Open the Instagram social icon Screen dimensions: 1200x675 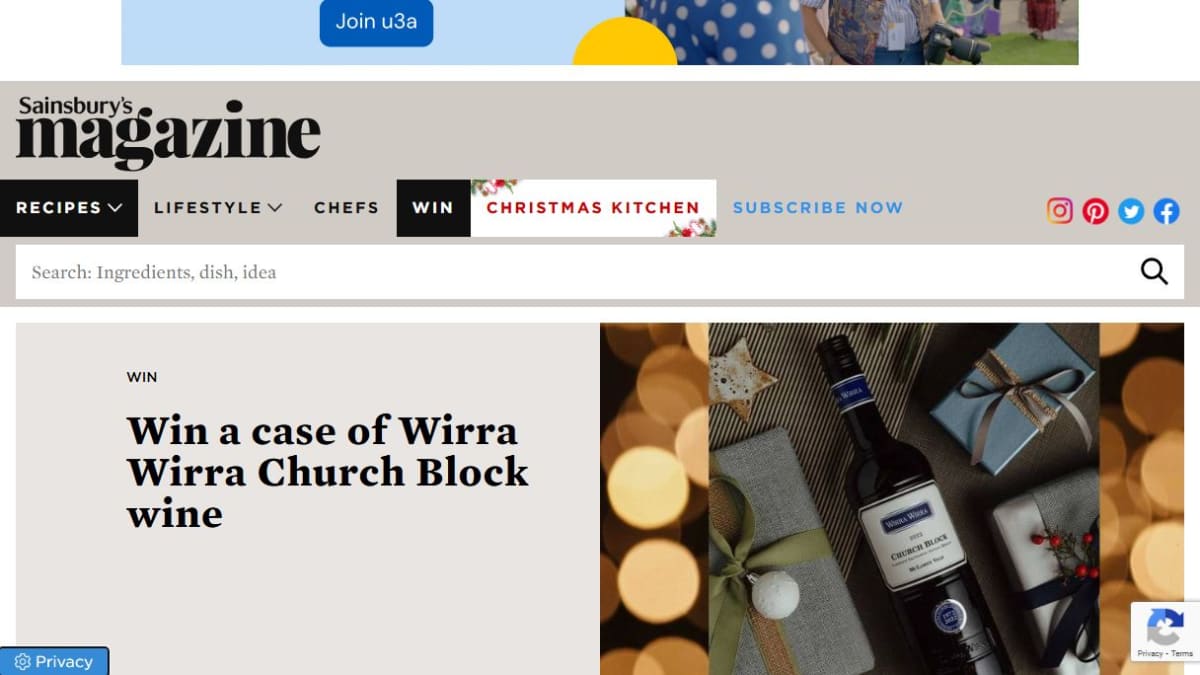pos(1060,211)
